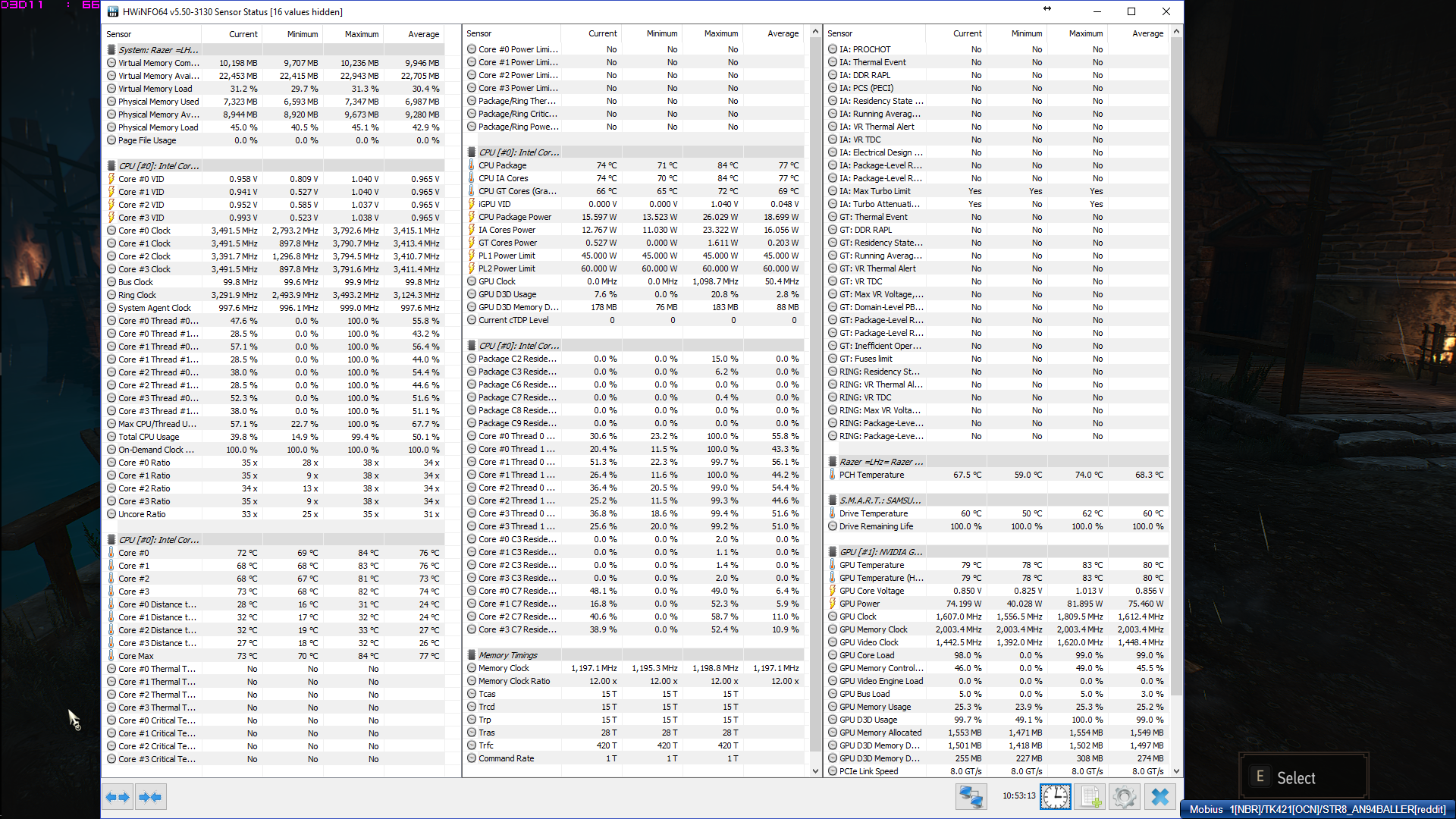Click the expand-window double arrows button

[x=118, y=797]
